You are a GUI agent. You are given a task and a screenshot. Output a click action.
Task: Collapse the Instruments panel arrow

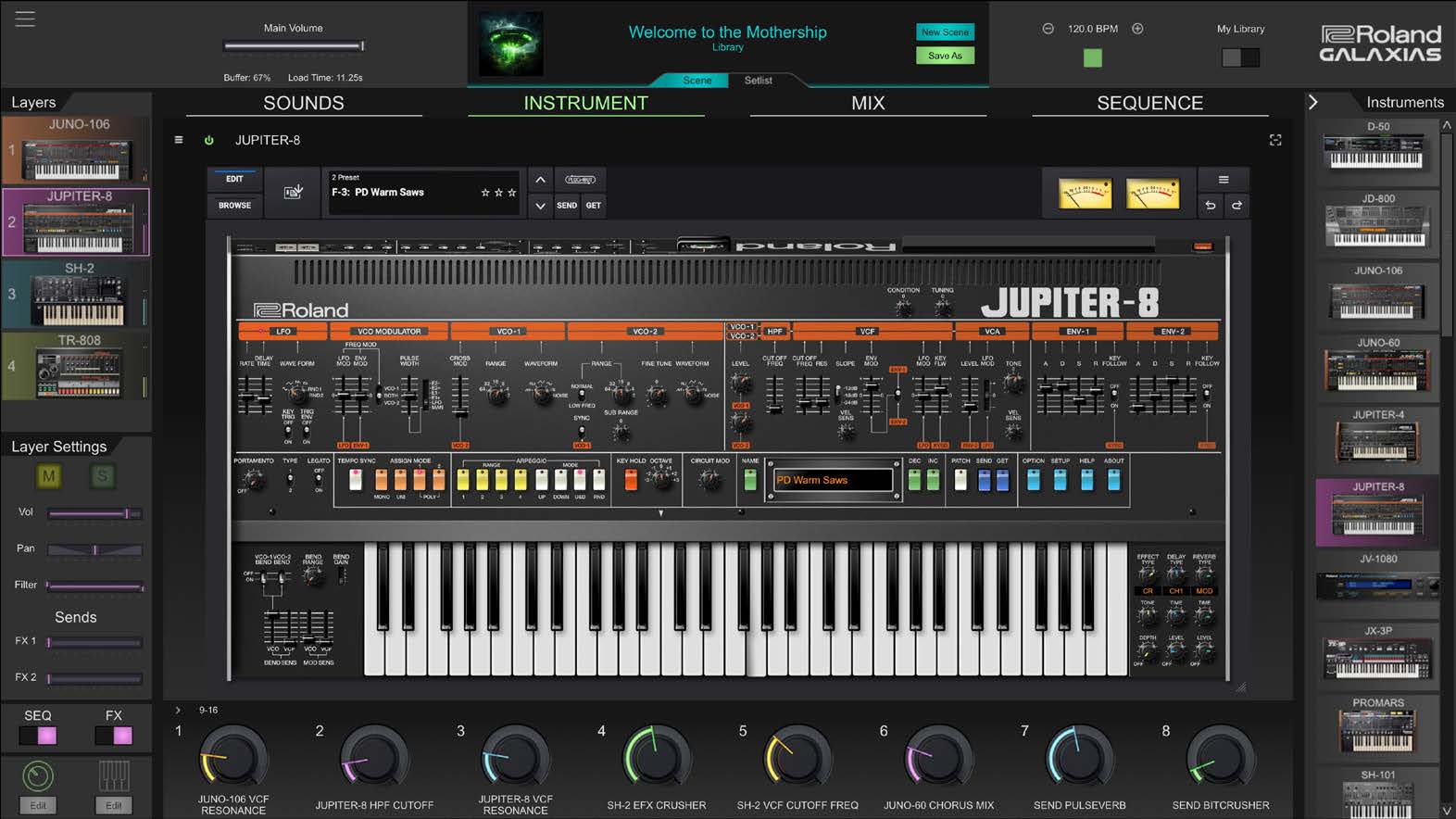tap(1312, 102)
